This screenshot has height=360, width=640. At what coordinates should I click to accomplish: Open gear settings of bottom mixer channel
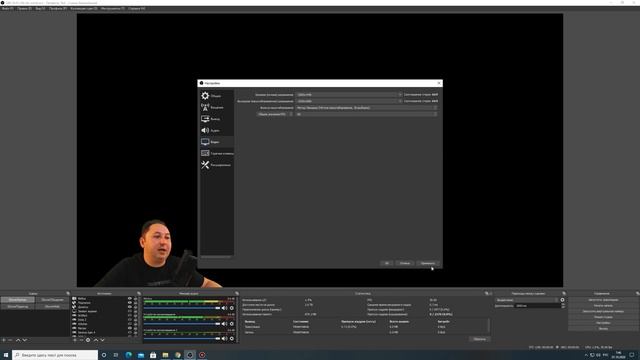231,338
